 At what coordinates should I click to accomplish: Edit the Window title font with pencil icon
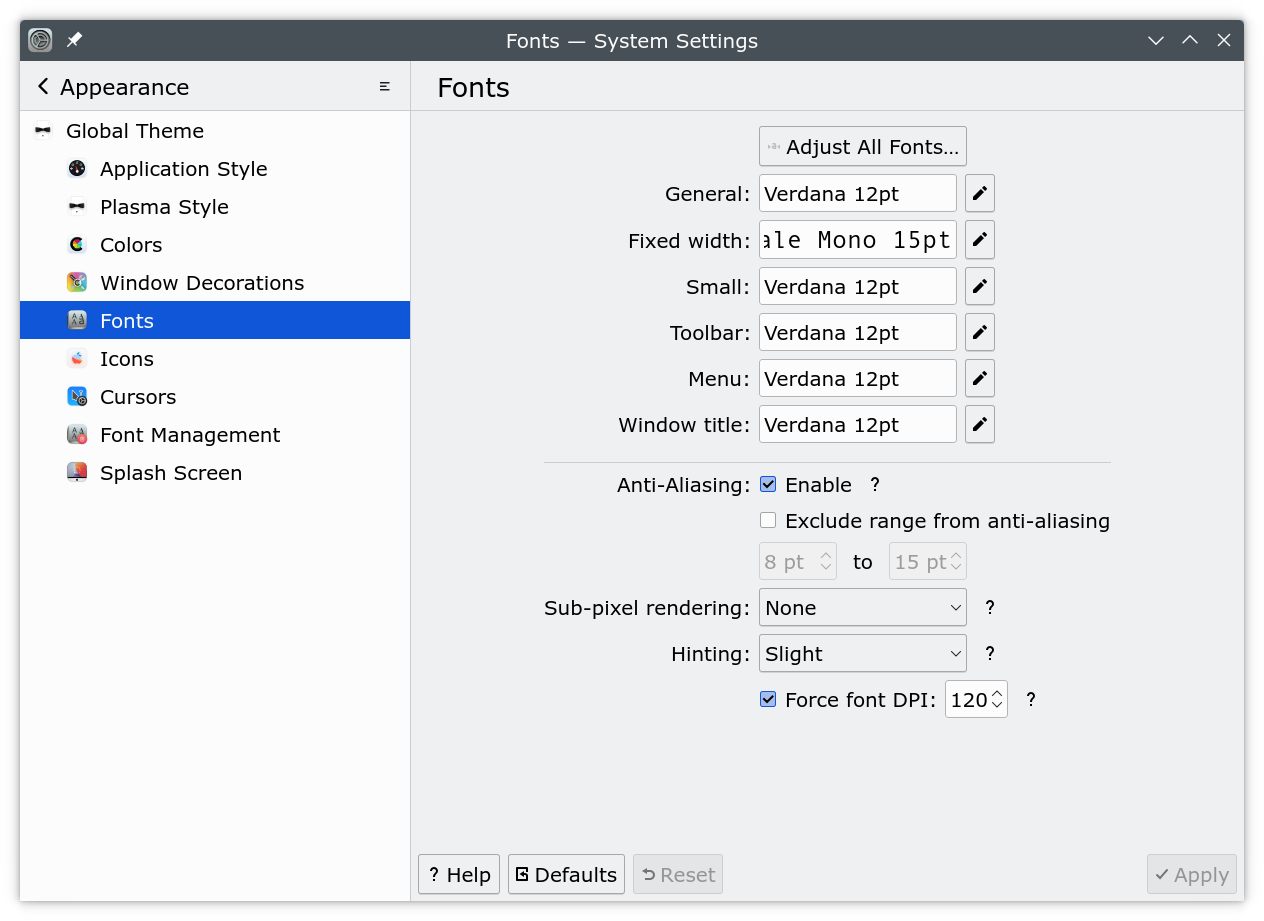pyautogui.click(x=980, y=424)
